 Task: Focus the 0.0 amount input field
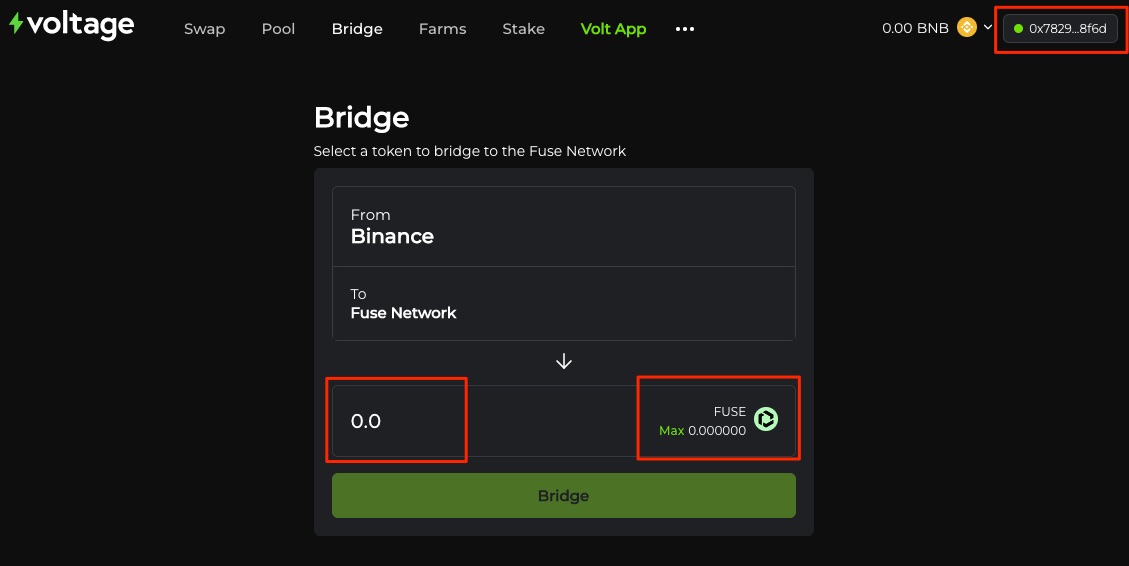click(397, 421)
